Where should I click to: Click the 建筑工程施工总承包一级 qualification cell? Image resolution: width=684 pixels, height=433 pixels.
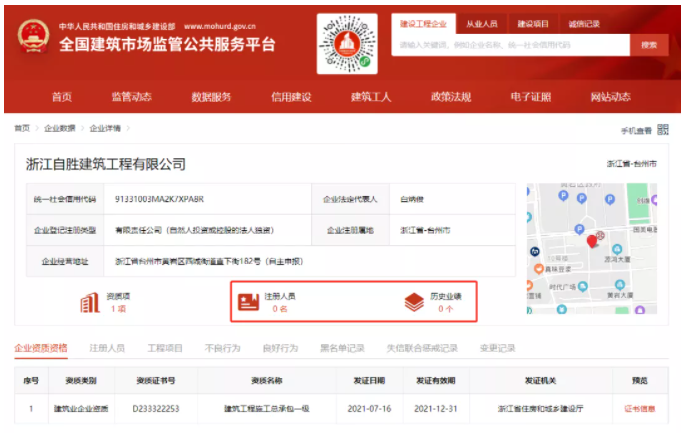tap(267, 409)
